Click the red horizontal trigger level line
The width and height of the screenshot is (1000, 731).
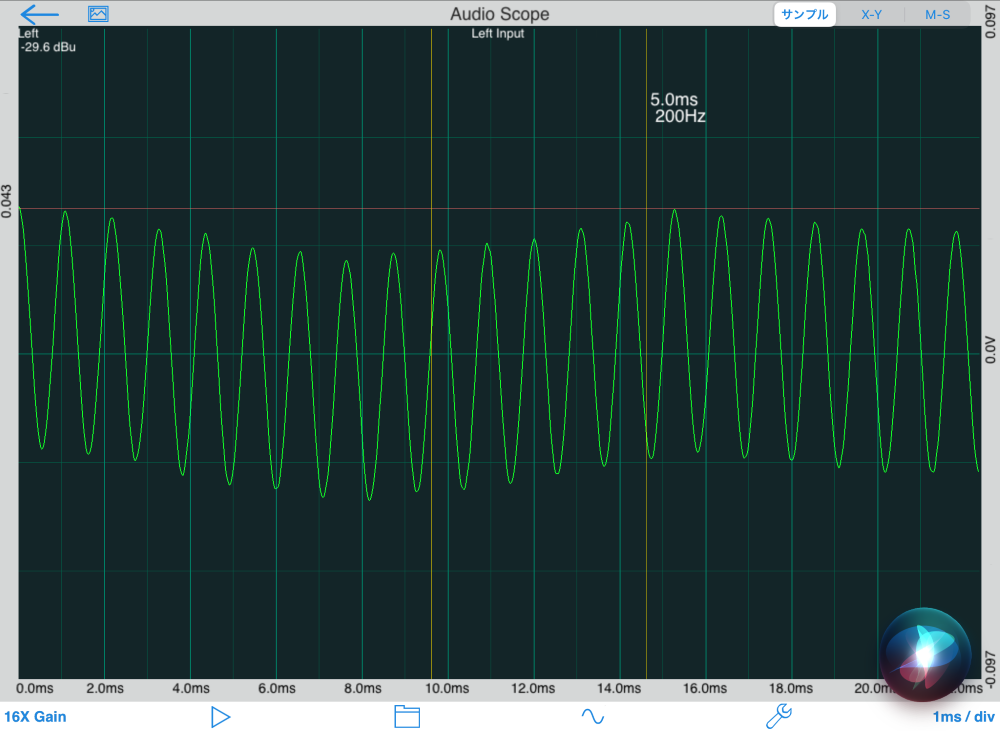(x=300, y=209)
